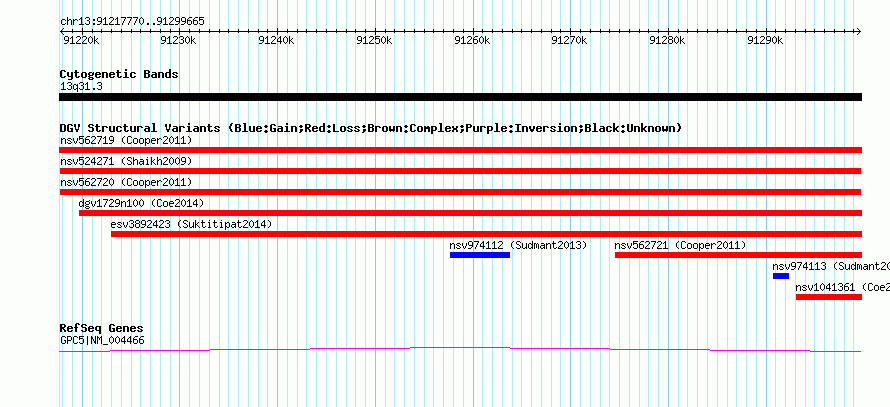The height and width of the screenshot is (407, 890).
Task: Open the dgv1729n100 (Coe2014) label
Action: tap(141, 203)
